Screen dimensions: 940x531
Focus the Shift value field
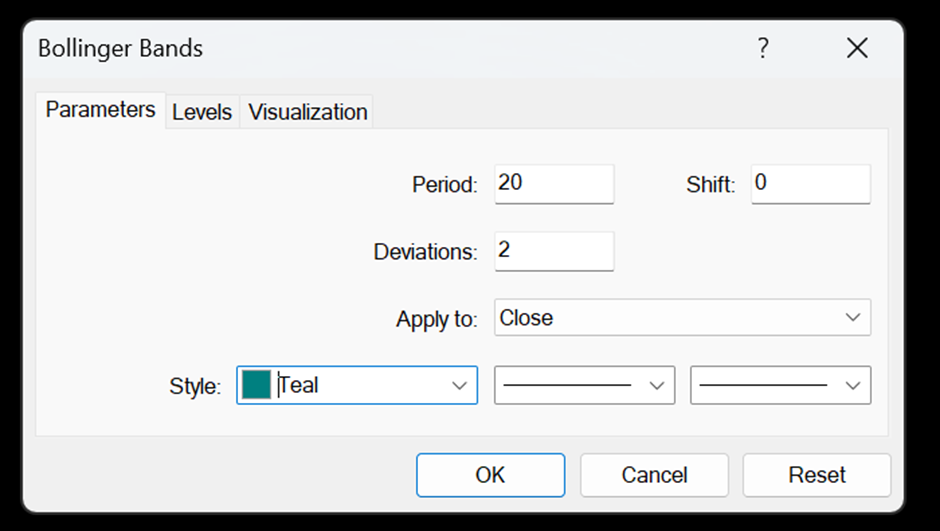[810, 184]
